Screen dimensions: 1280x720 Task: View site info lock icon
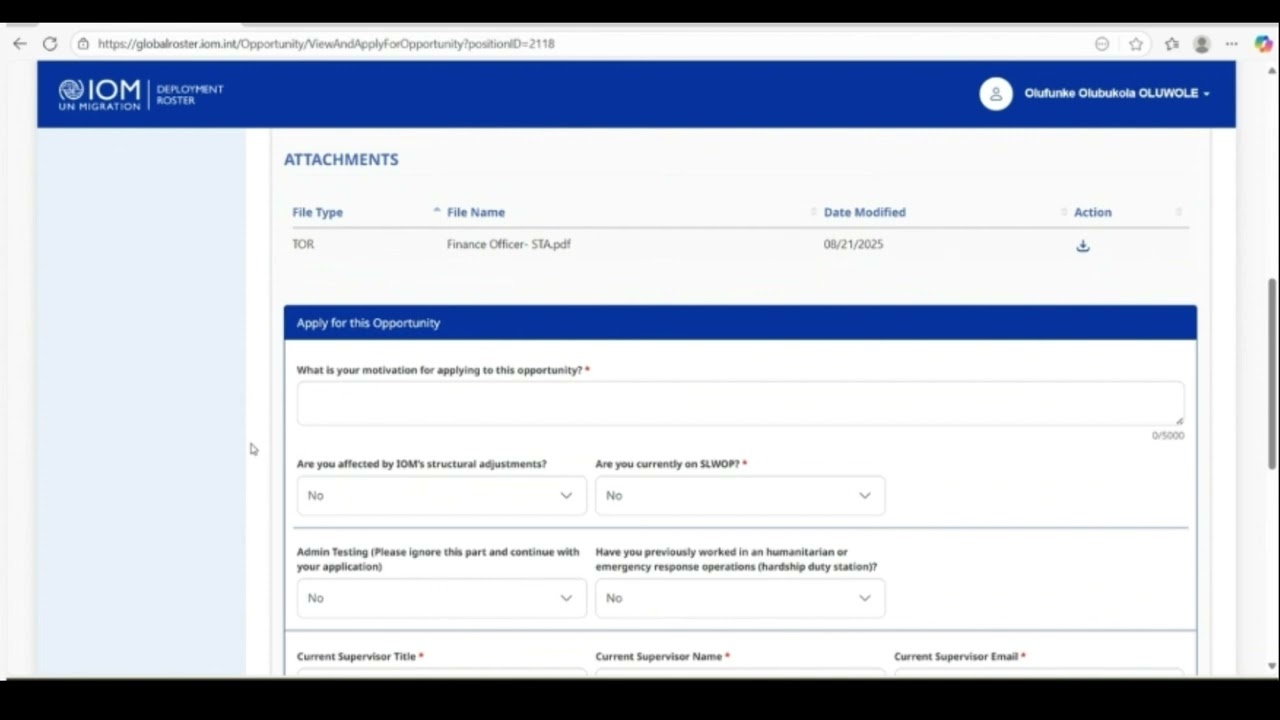tap(83, 44)
